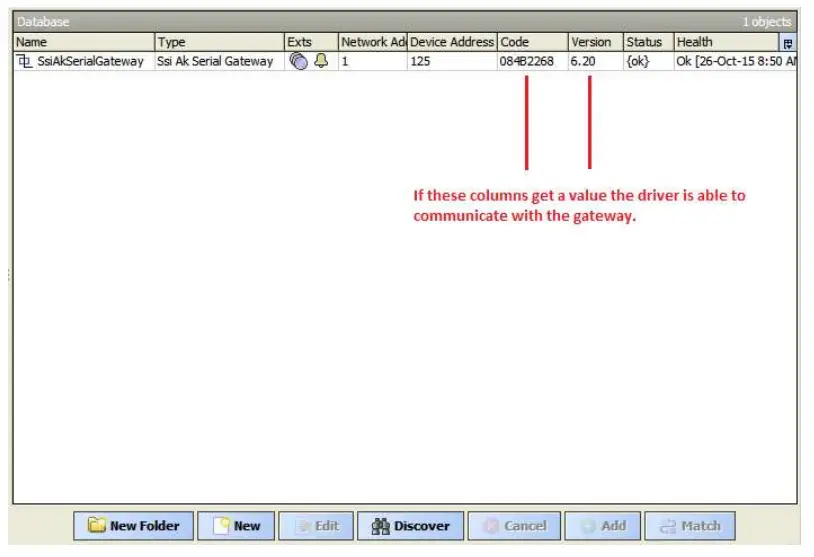Click the Cancel button
Screen dimensions: 814x557
click(514, 526)
